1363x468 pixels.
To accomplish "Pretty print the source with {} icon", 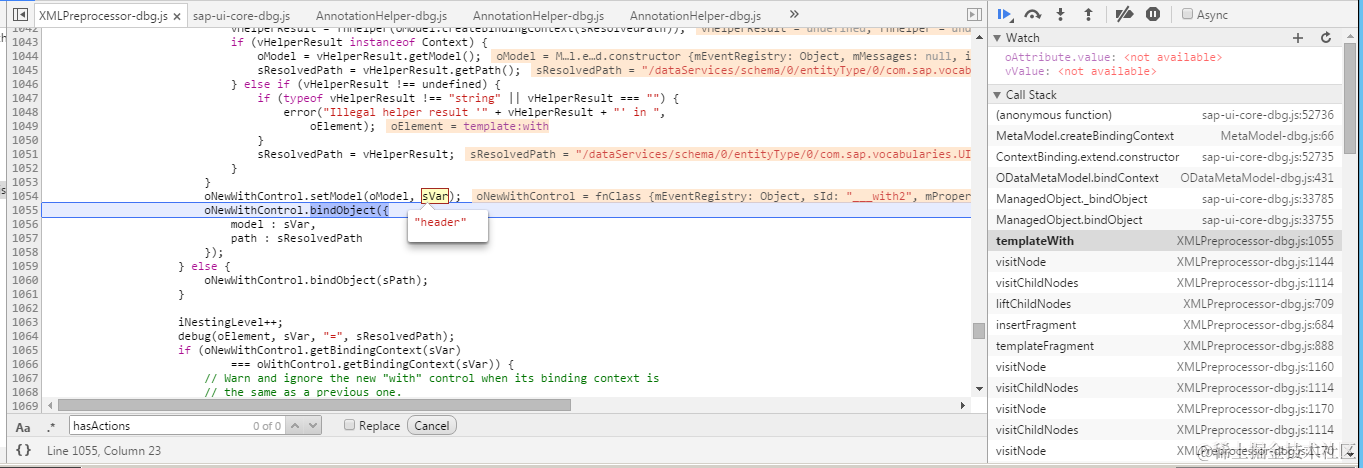I will click(x=24, y=451).
